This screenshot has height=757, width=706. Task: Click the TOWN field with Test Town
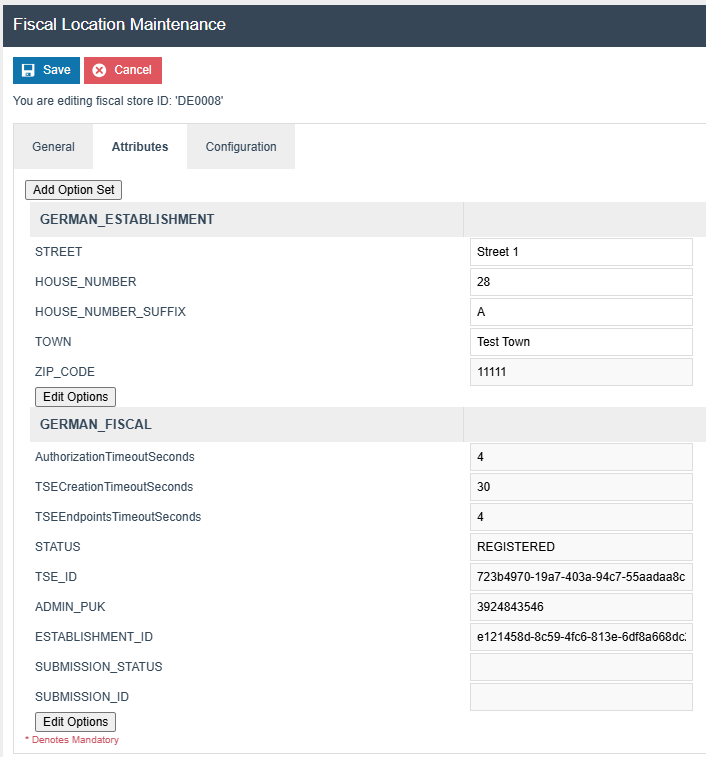tap(581, 342)
